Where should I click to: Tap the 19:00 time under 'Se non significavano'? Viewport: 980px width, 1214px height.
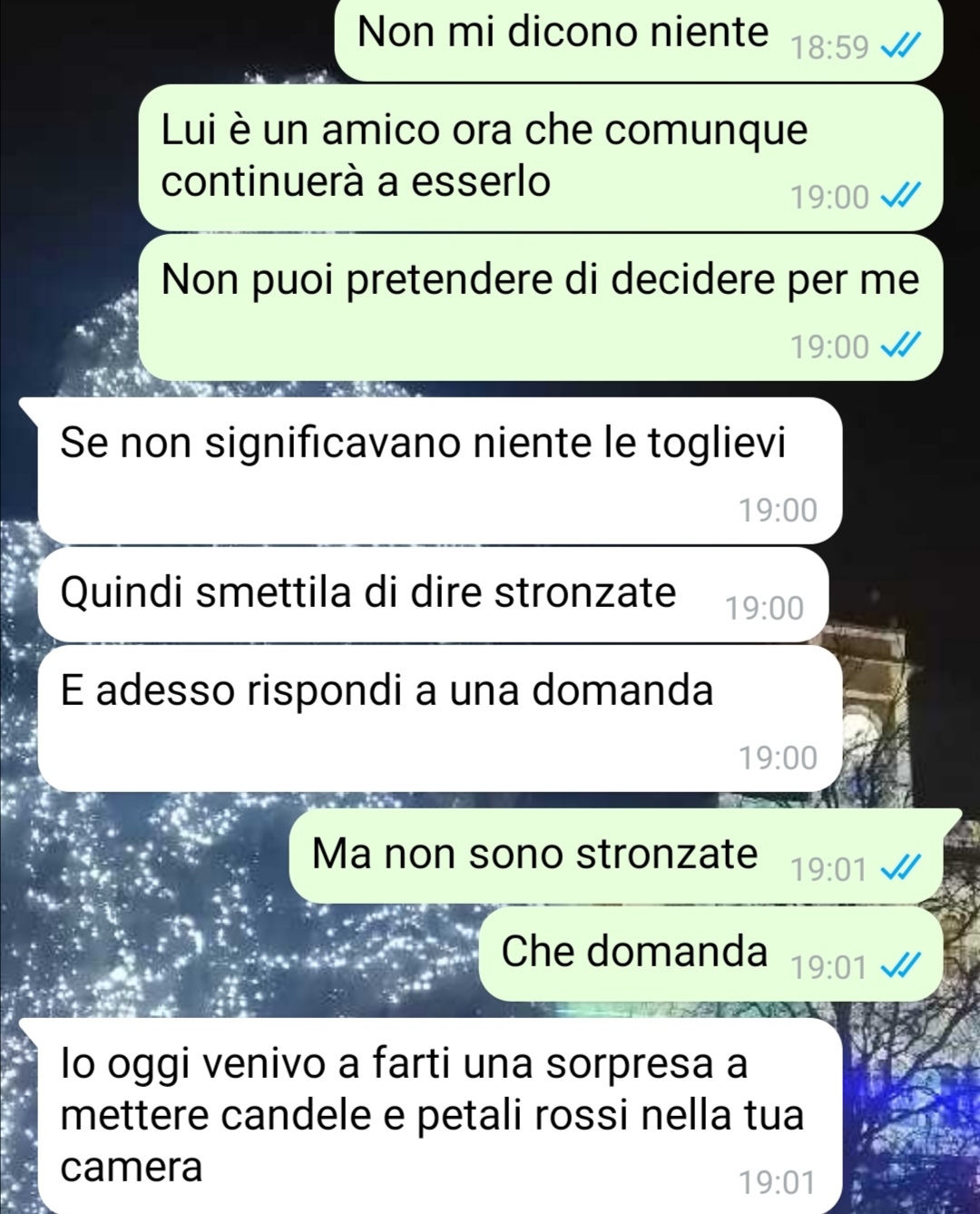[x=778, y=511]
